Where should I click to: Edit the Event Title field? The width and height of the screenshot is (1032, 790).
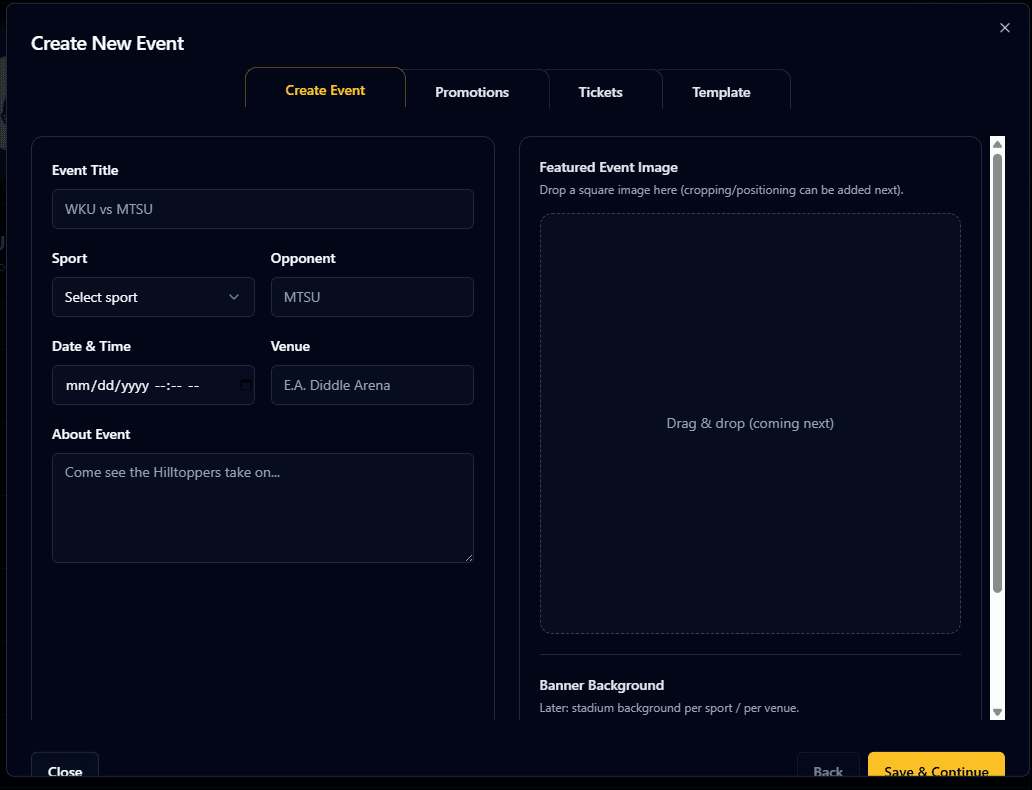pos(262,209)
